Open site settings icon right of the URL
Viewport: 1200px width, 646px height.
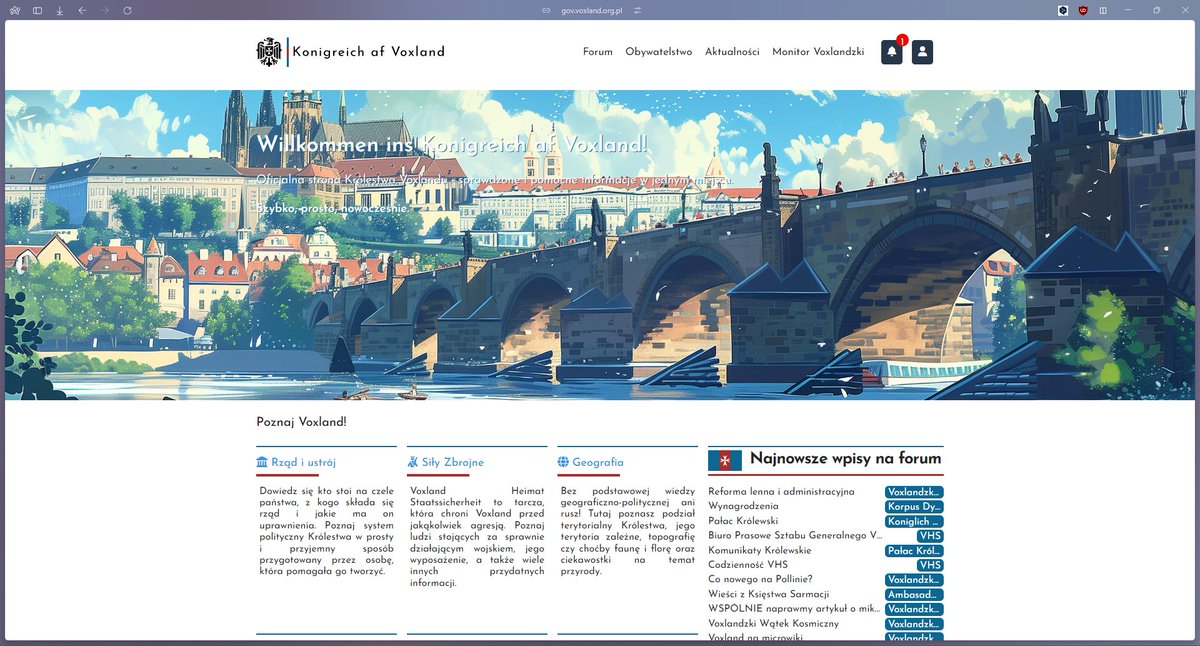637,10
